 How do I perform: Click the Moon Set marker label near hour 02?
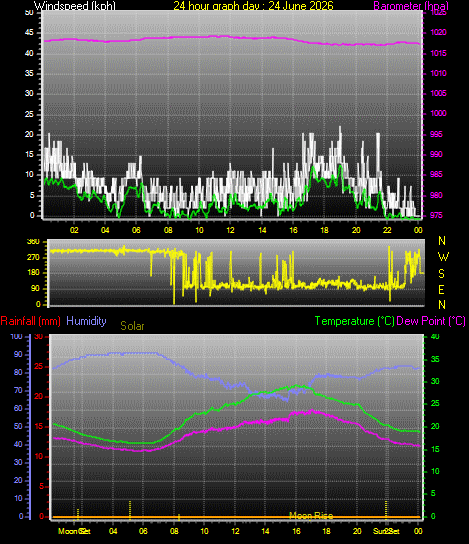pos(74,531)
